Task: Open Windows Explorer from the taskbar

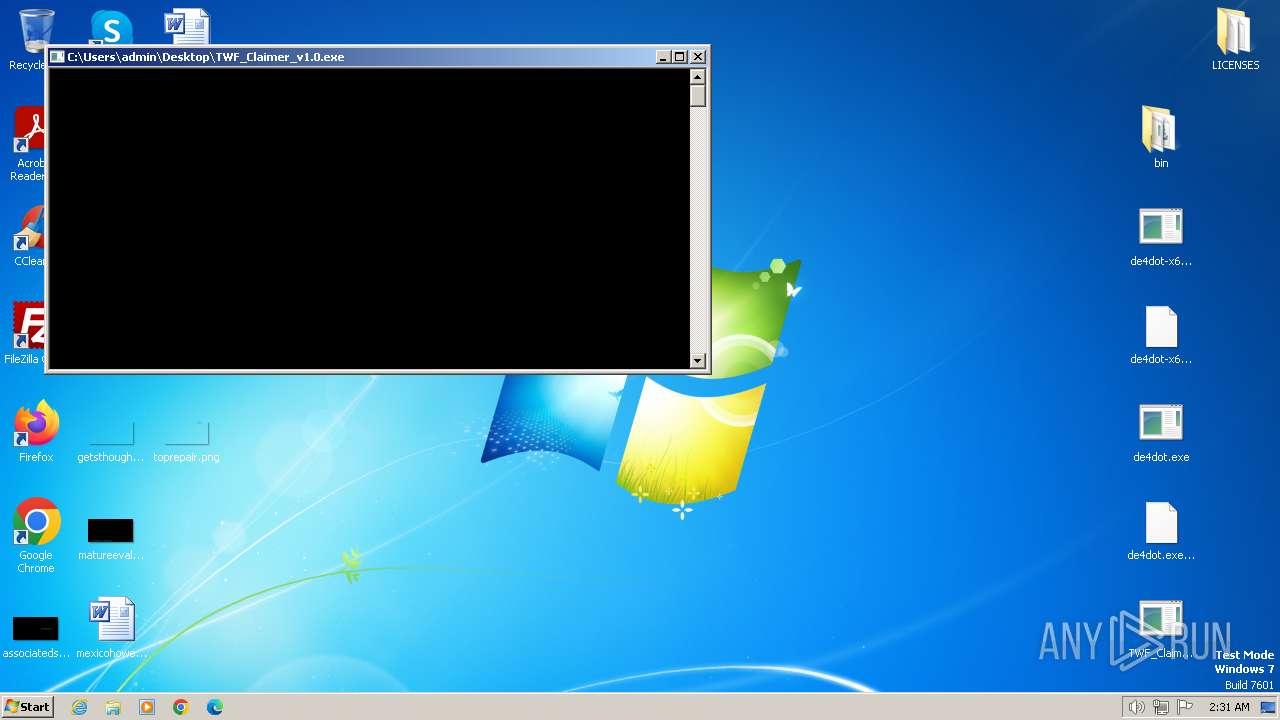Action: pyautogui.click(x=113, y=707)
